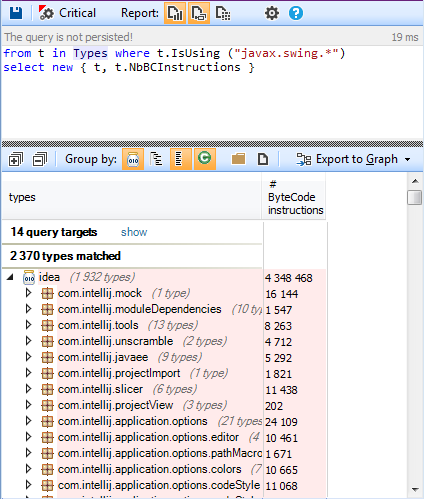Click the # ByteCode instructions column header
Viewport: 424px width, 499px height.
point(294,197)
